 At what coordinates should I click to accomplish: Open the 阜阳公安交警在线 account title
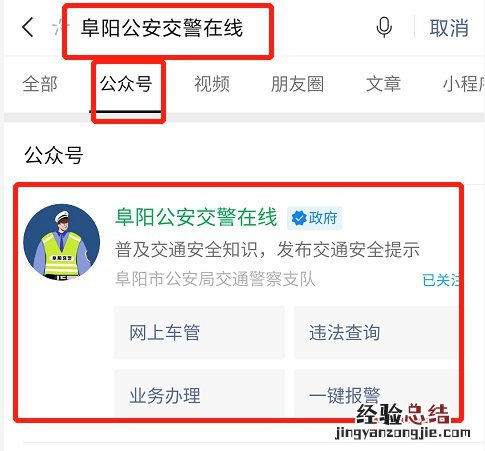click(196, 217)
